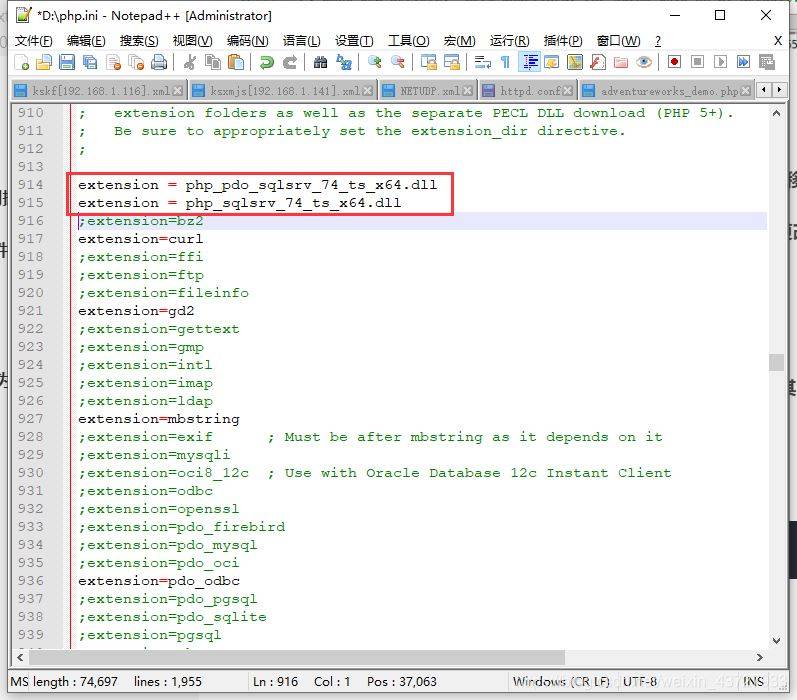Open the 文件(F) file menu
The image size is (797, 700).
tap(33, 41)
